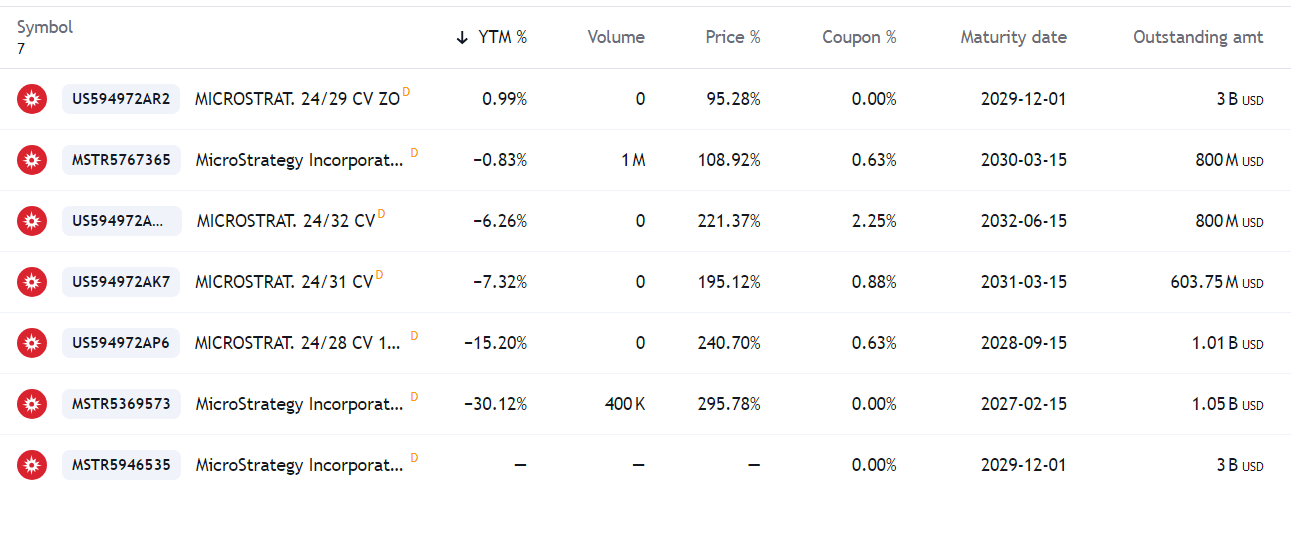Click the logo icon beside US594972AK7
Screen dimensions: 1291x543
coord(32,282)
